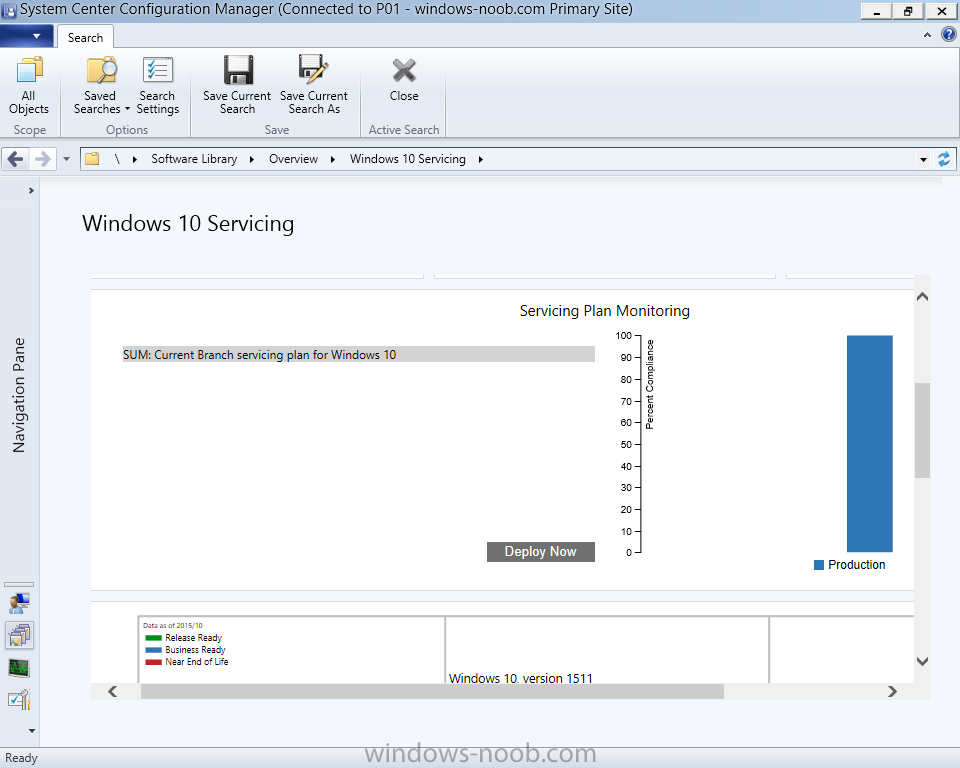Screen dimensions: 960x768
Task: Click the Navigation Pane vertical label
Action: coord(19,395)
